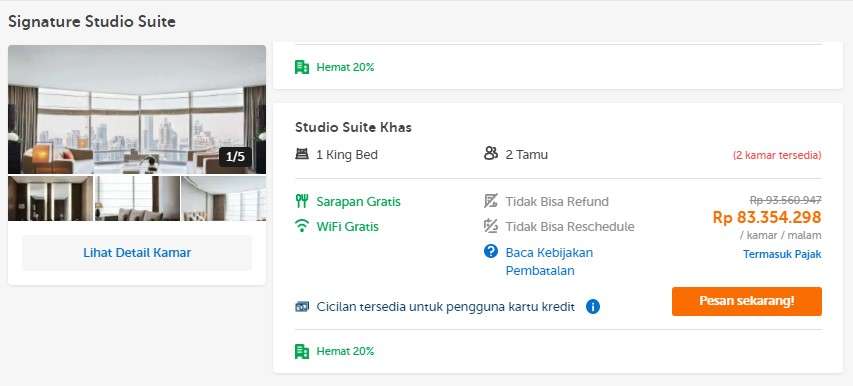Click the (2 kamar tersedia) notice
Viewport: 853px width, 386px height.
click(777, 155)
